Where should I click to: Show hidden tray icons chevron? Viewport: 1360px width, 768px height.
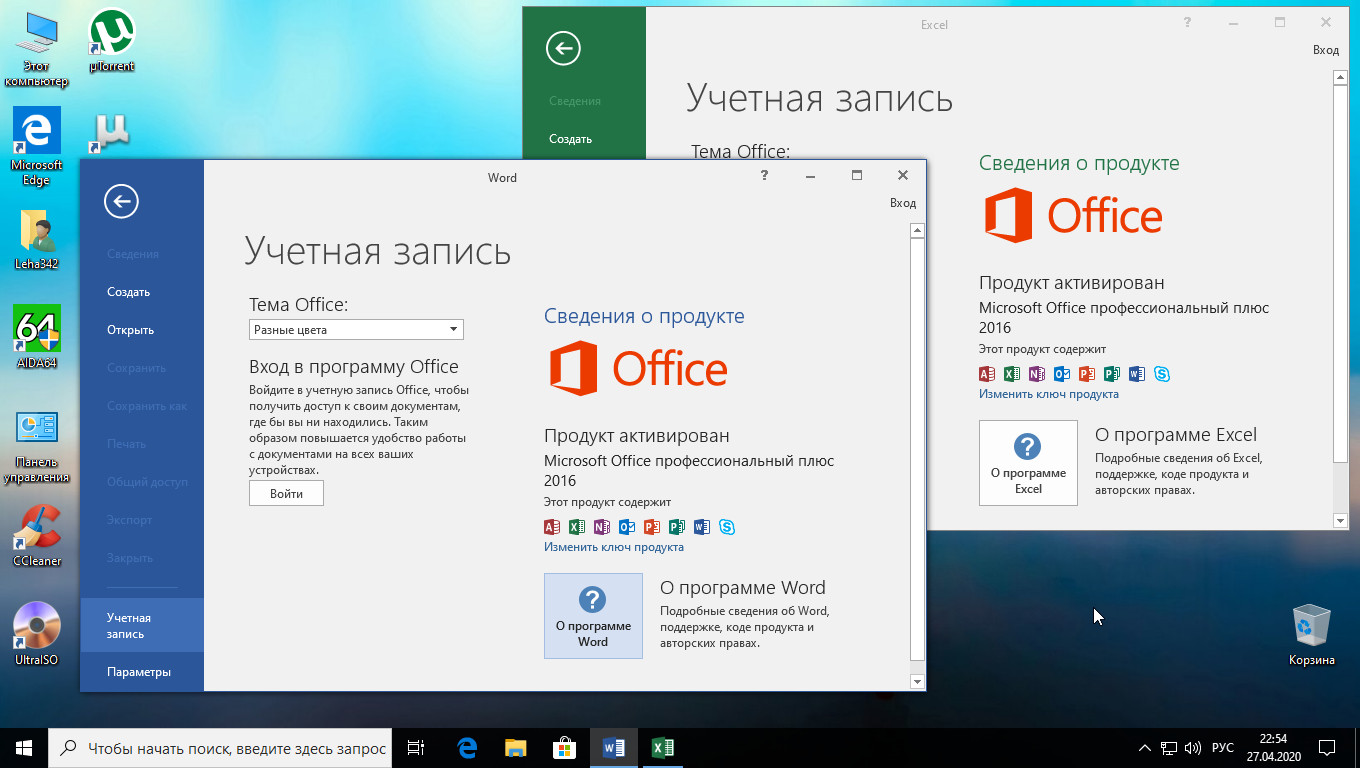(1145, 748)
